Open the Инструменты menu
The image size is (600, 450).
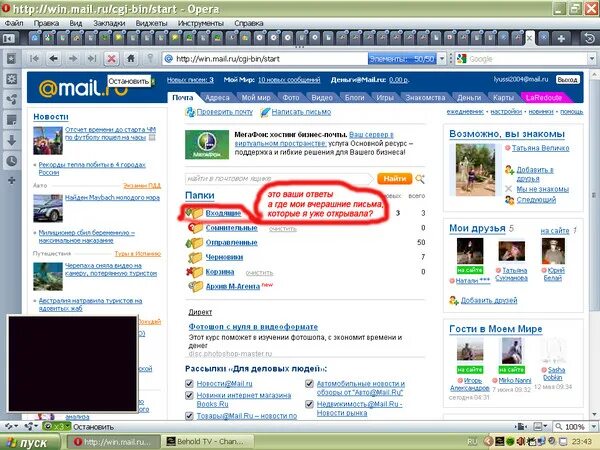click(x=201, y=23)
